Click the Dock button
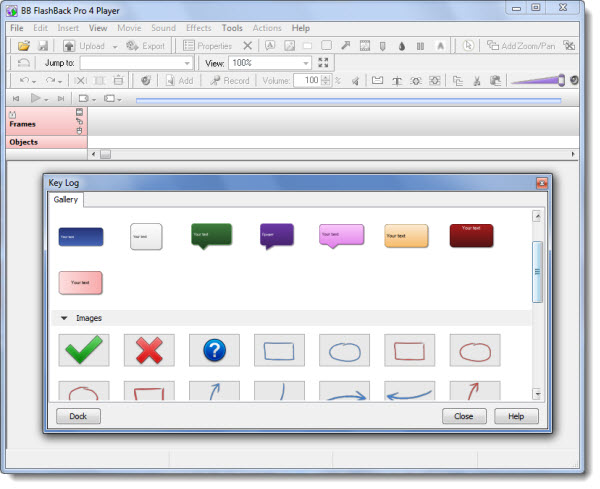Screen dimensions: 600x489 [x=78, y=416]
